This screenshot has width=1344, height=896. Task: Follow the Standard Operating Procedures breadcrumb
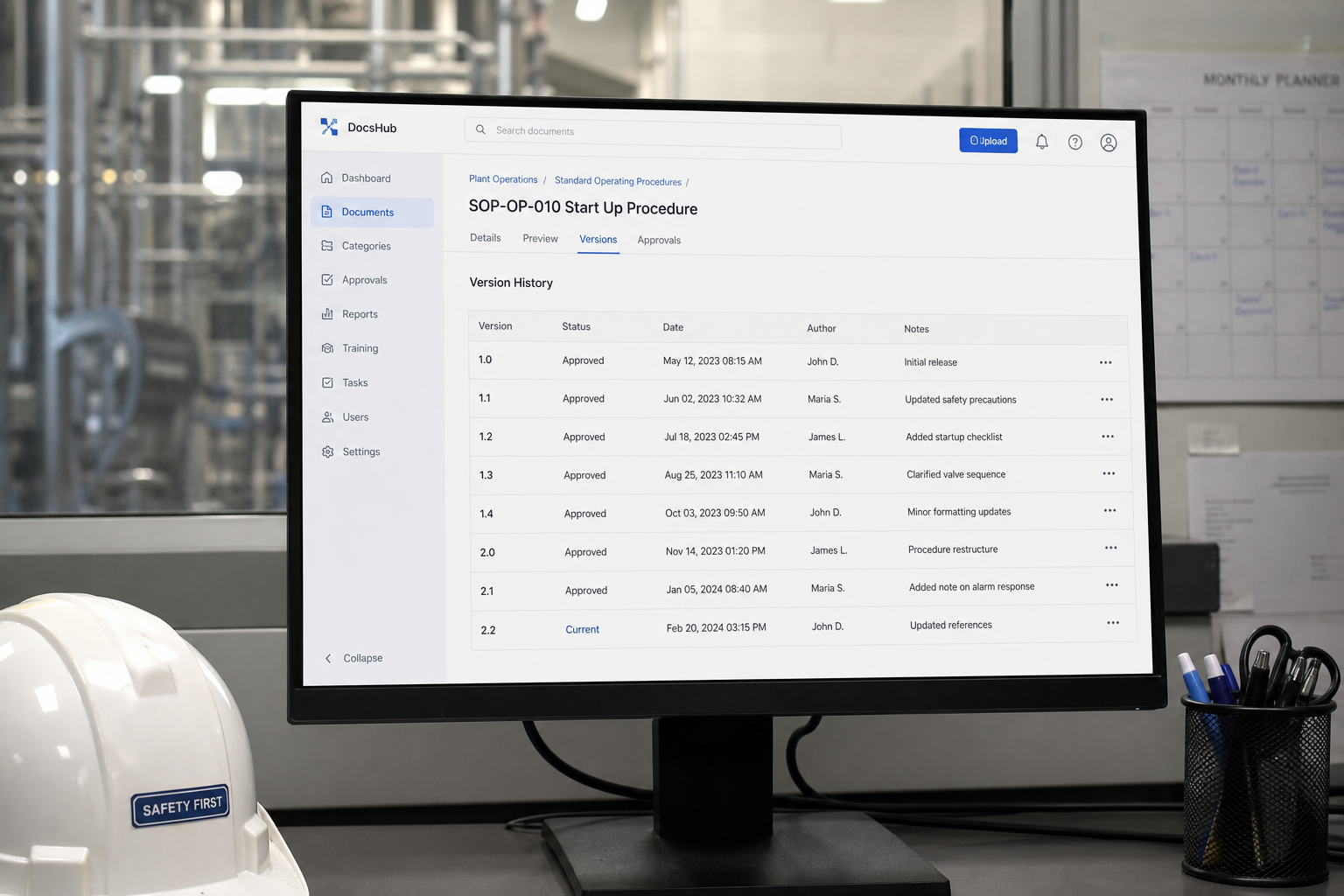point(618,181)
